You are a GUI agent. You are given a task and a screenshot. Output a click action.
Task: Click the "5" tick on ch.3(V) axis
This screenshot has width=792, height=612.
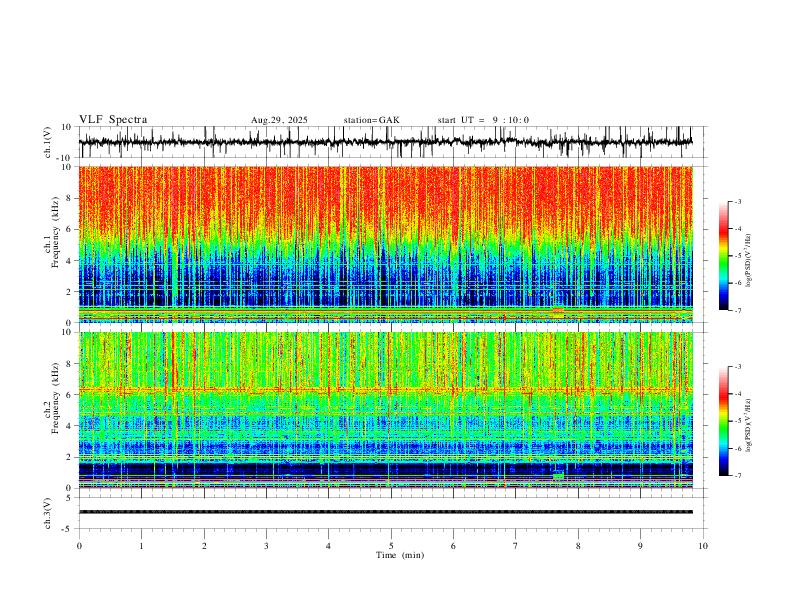(70, 498)
